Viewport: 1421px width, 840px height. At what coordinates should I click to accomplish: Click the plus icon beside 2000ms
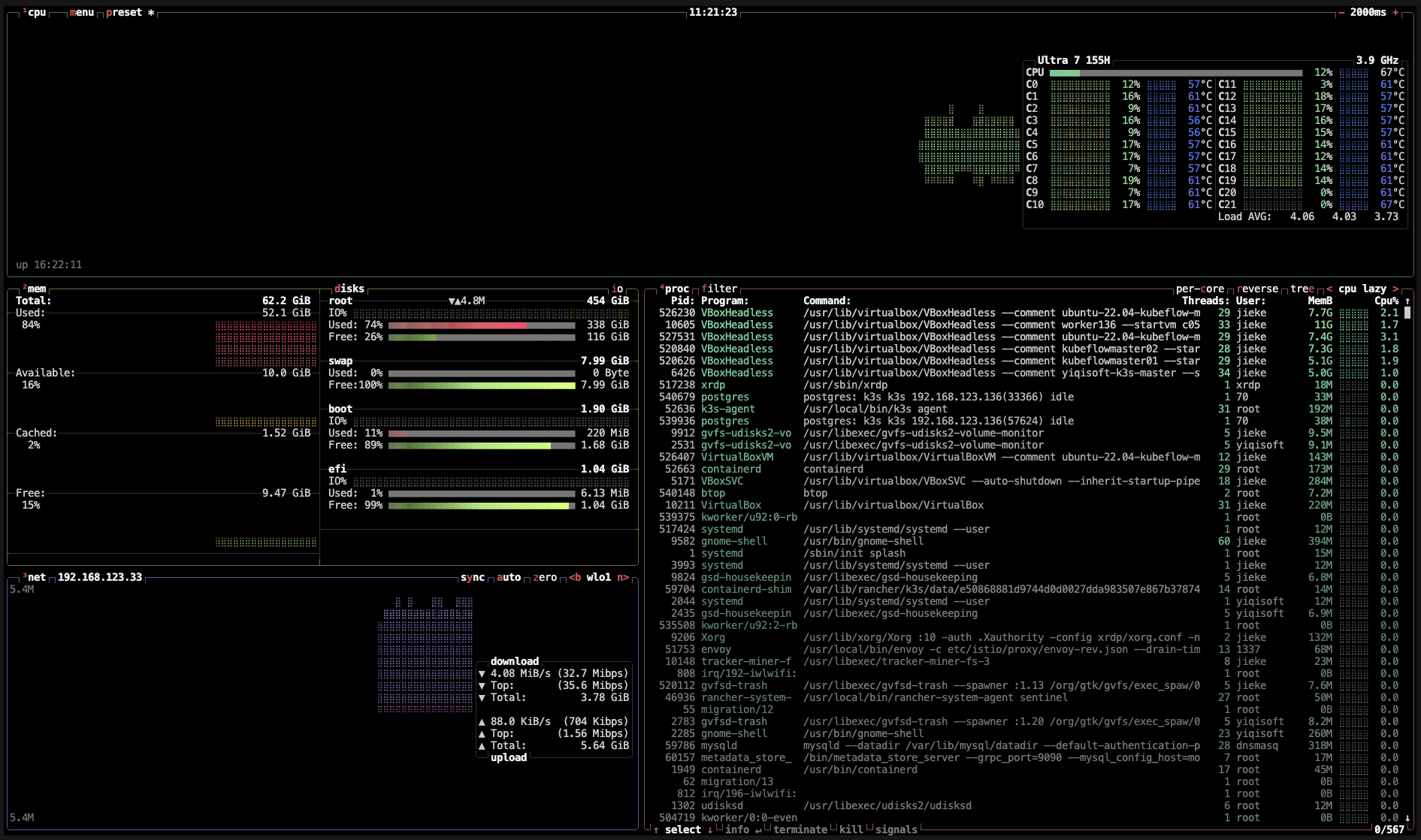pyautogui.click(x=1395, y=12)
